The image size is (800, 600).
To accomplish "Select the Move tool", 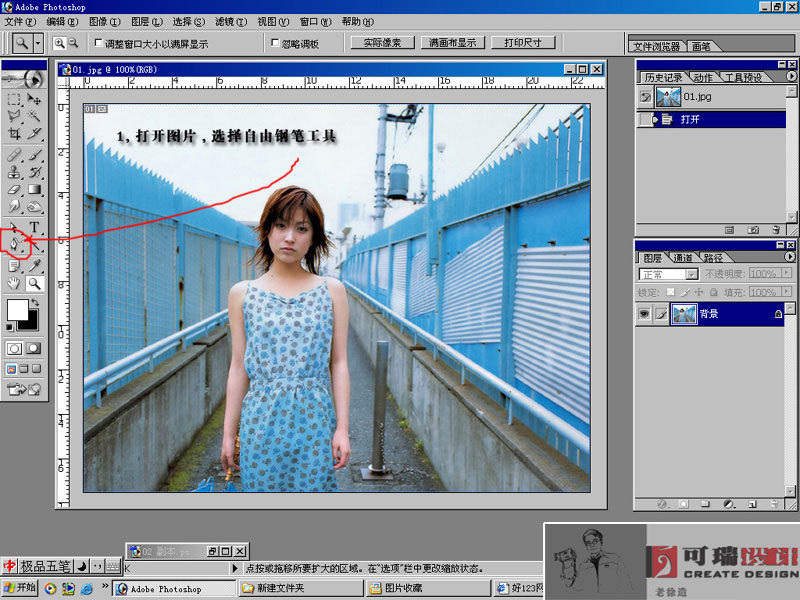I will click(35, 99).
